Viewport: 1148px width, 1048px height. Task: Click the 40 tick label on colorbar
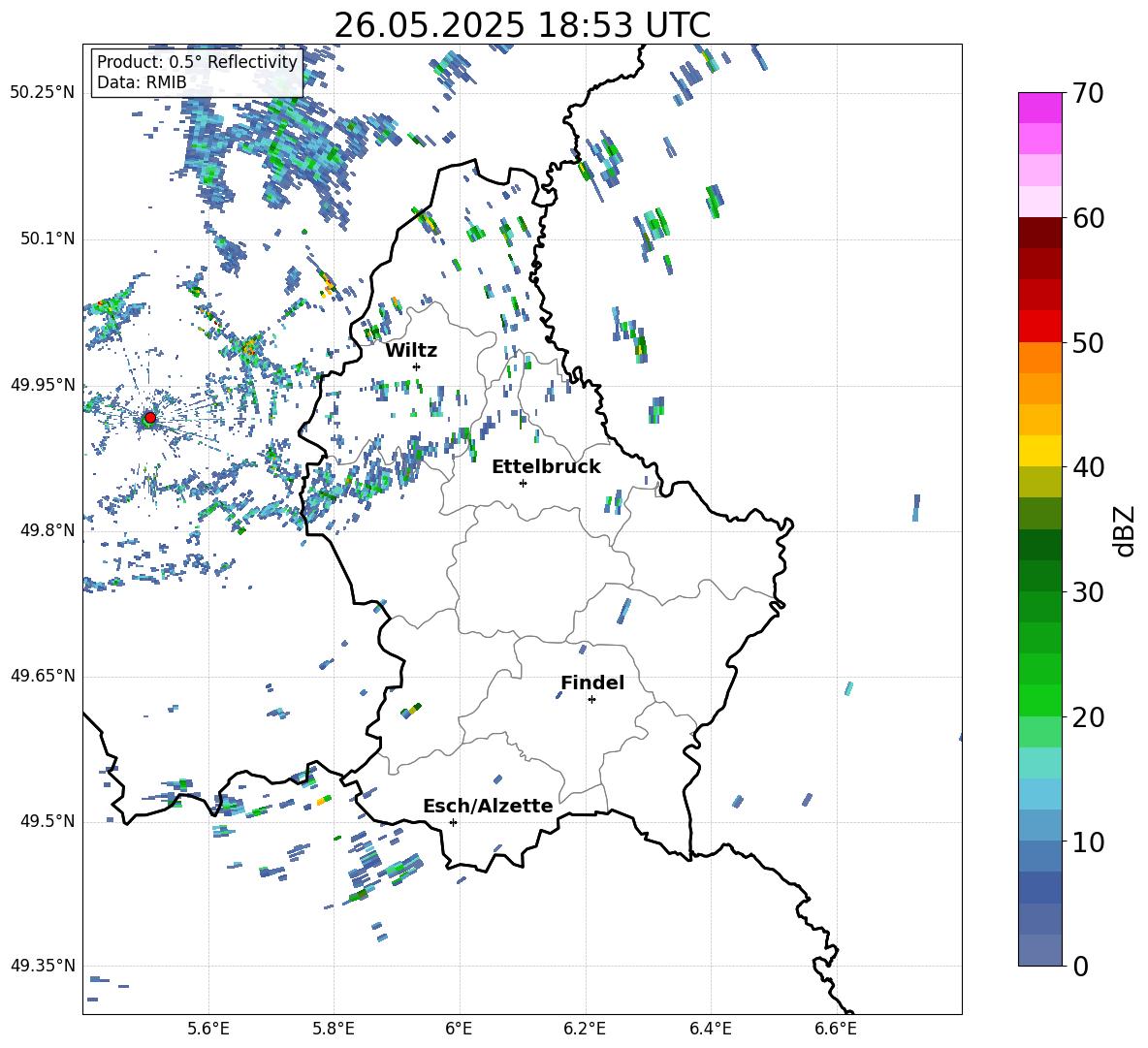pos(1087,467)
